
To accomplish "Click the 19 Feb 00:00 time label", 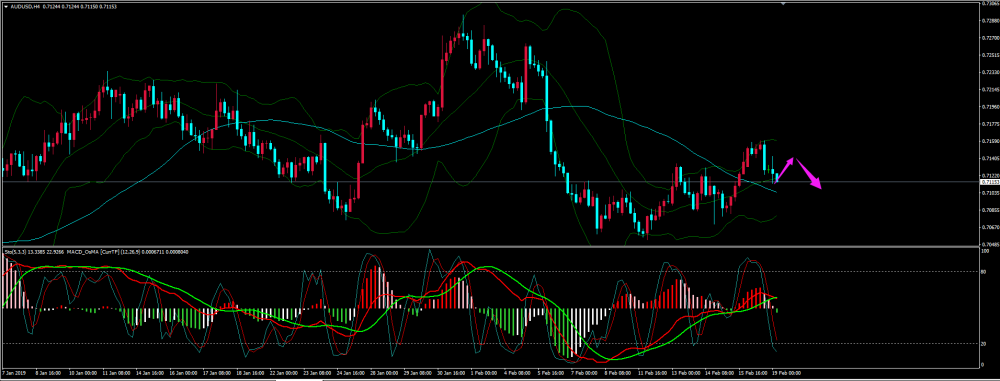I will click(x=786, y=373).
